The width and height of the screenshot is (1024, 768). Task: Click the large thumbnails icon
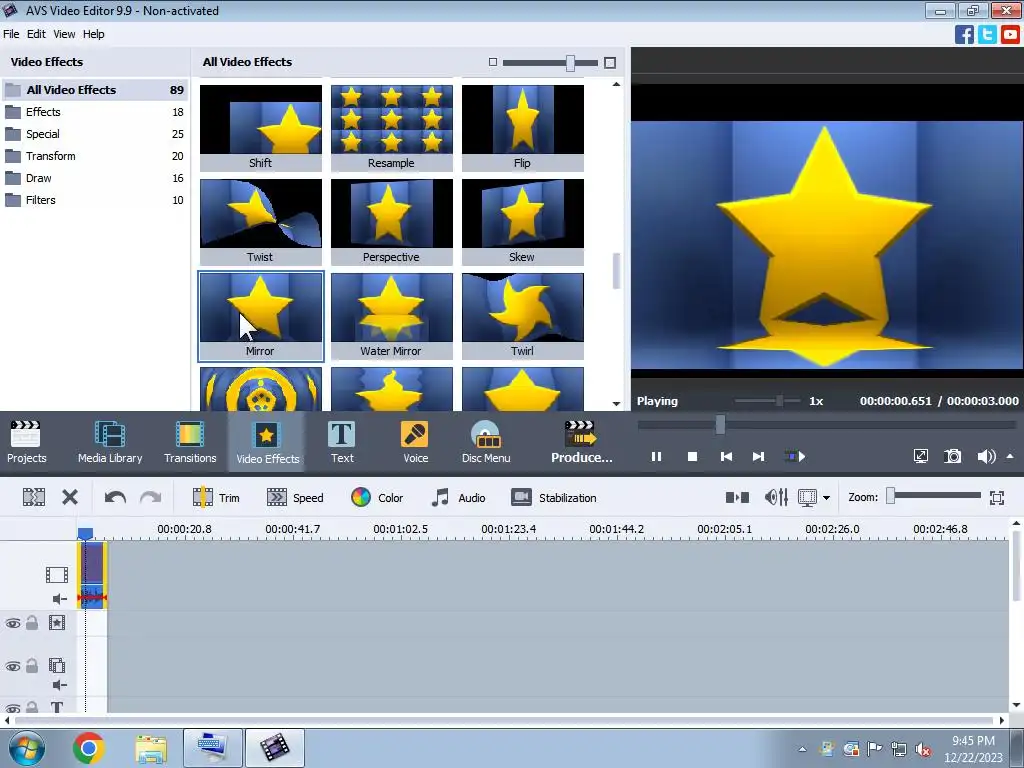pyautogui.click(x=610, y=63)
